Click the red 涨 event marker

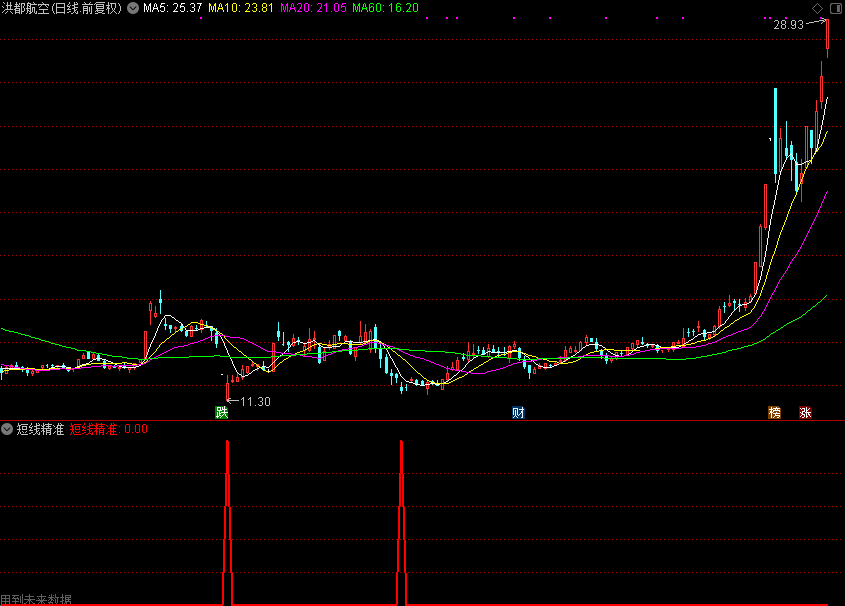tap(805, 413)
